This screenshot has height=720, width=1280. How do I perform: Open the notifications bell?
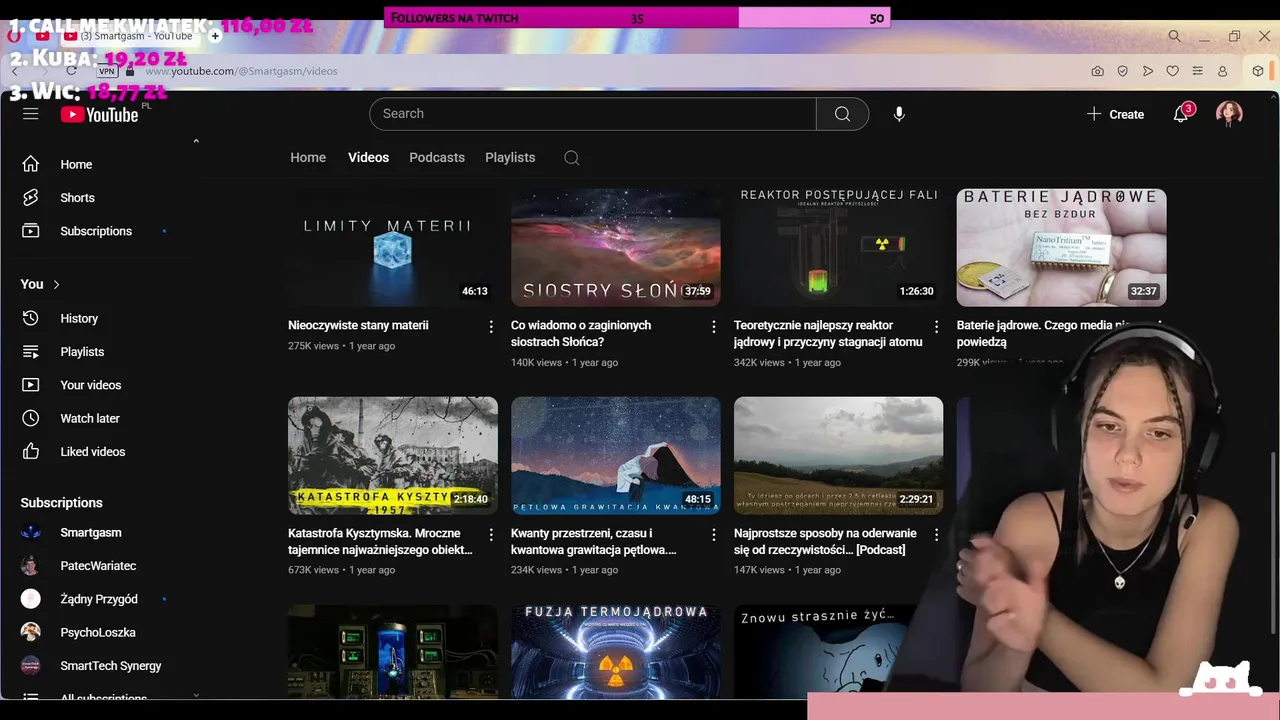pyautogui.click(x=1181, y=114)
